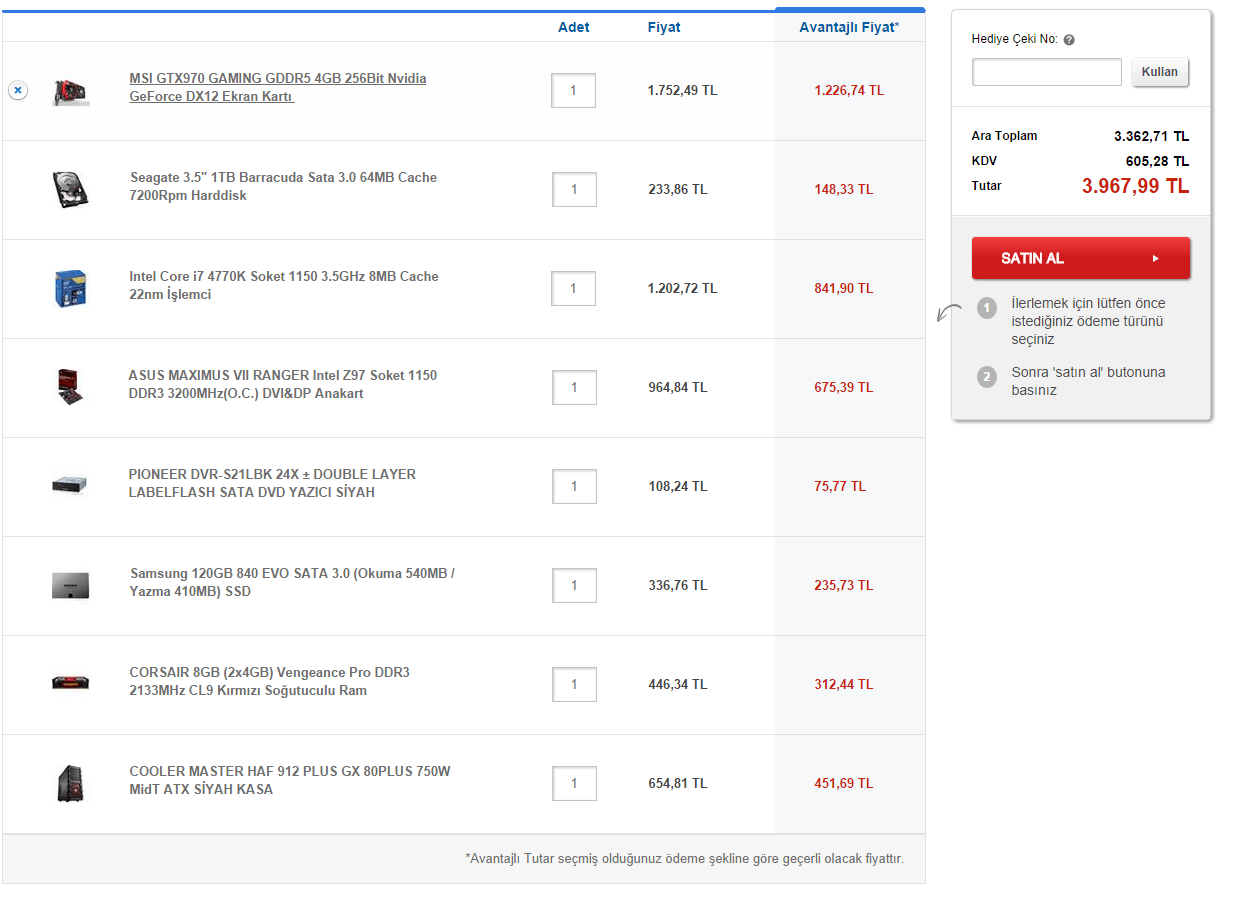The width and height of the screenshot is (1248, 899).
Task: Open Intel Core i7 4770K product link
Action: [x=284, y=286]
